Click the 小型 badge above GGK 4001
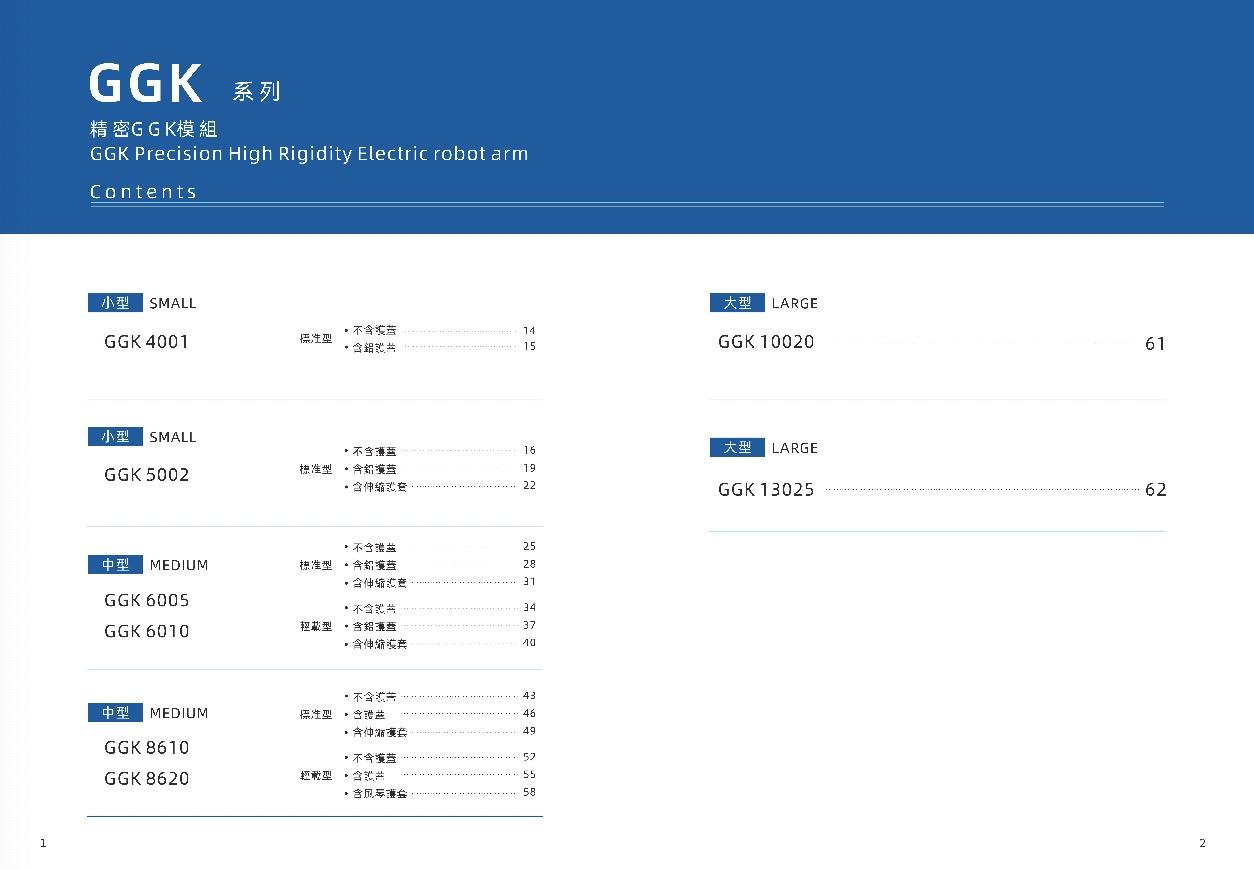 pos(115,303)
